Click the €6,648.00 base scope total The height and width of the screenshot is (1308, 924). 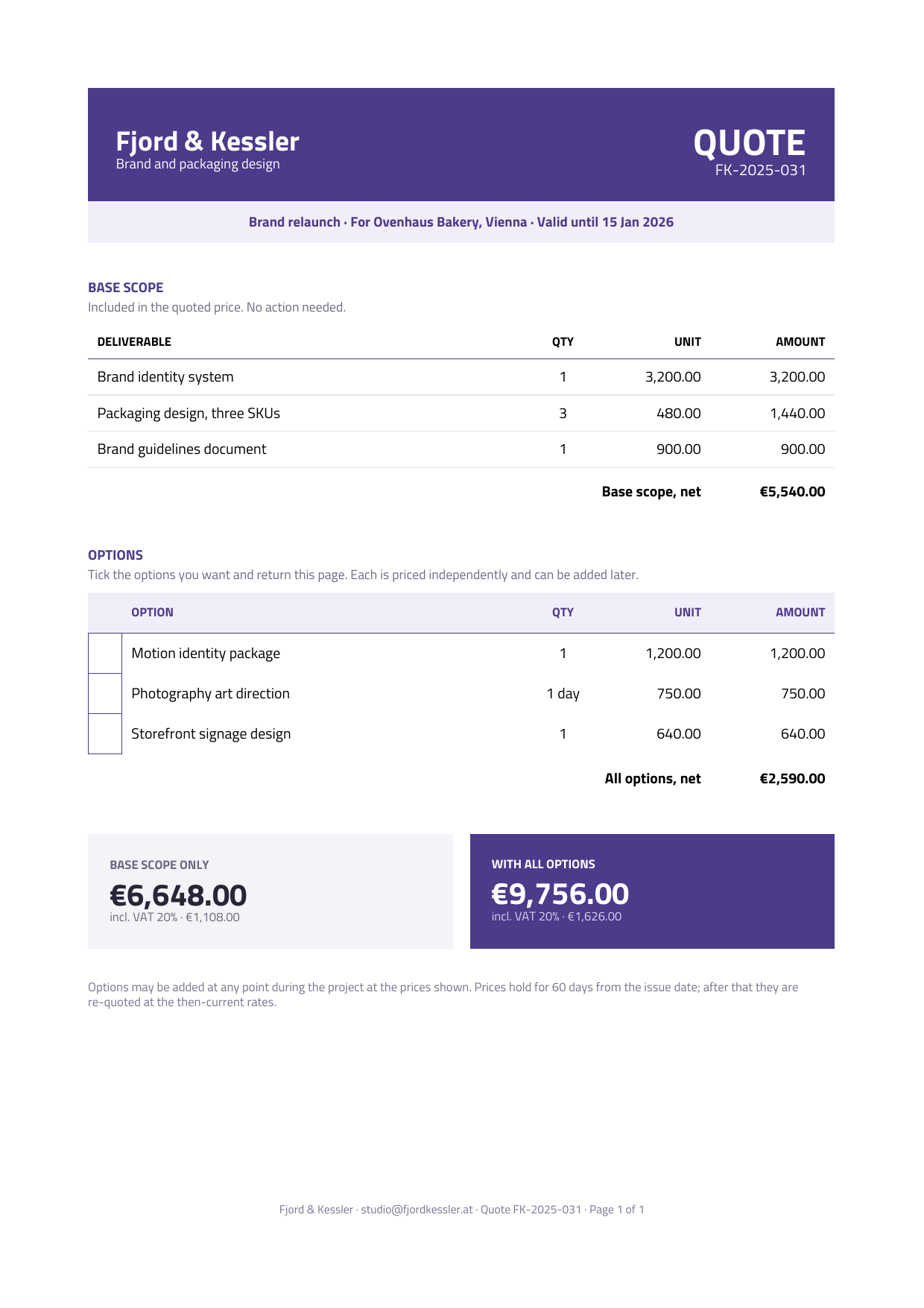click(x=178, y=895)
